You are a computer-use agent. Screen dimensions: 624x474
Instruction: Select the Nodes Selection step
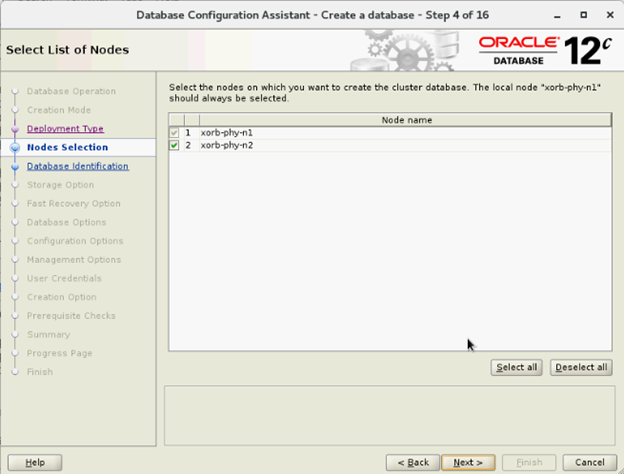coord(68,147)
